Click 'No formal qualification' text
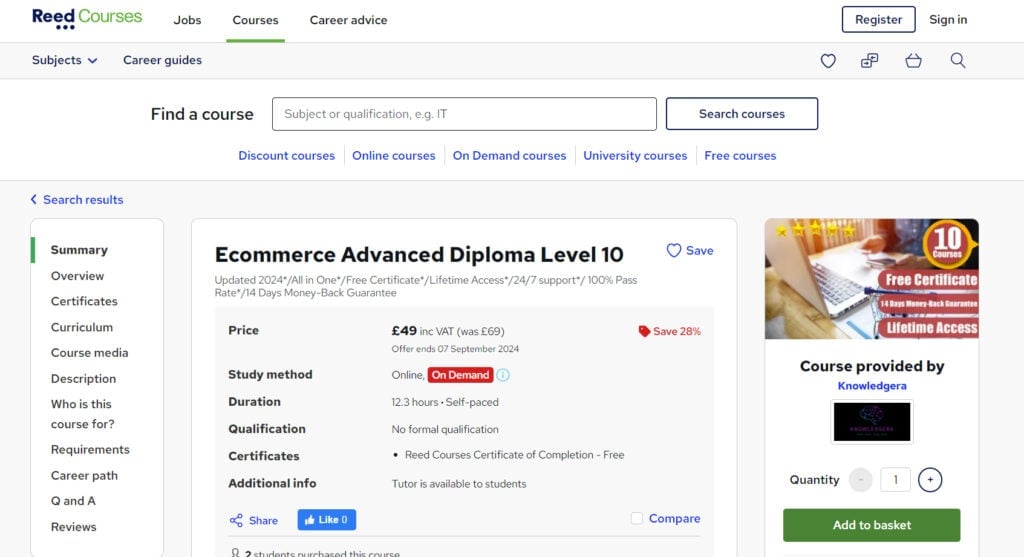This screenshot has height=557, width=1024. pos(445,430)
